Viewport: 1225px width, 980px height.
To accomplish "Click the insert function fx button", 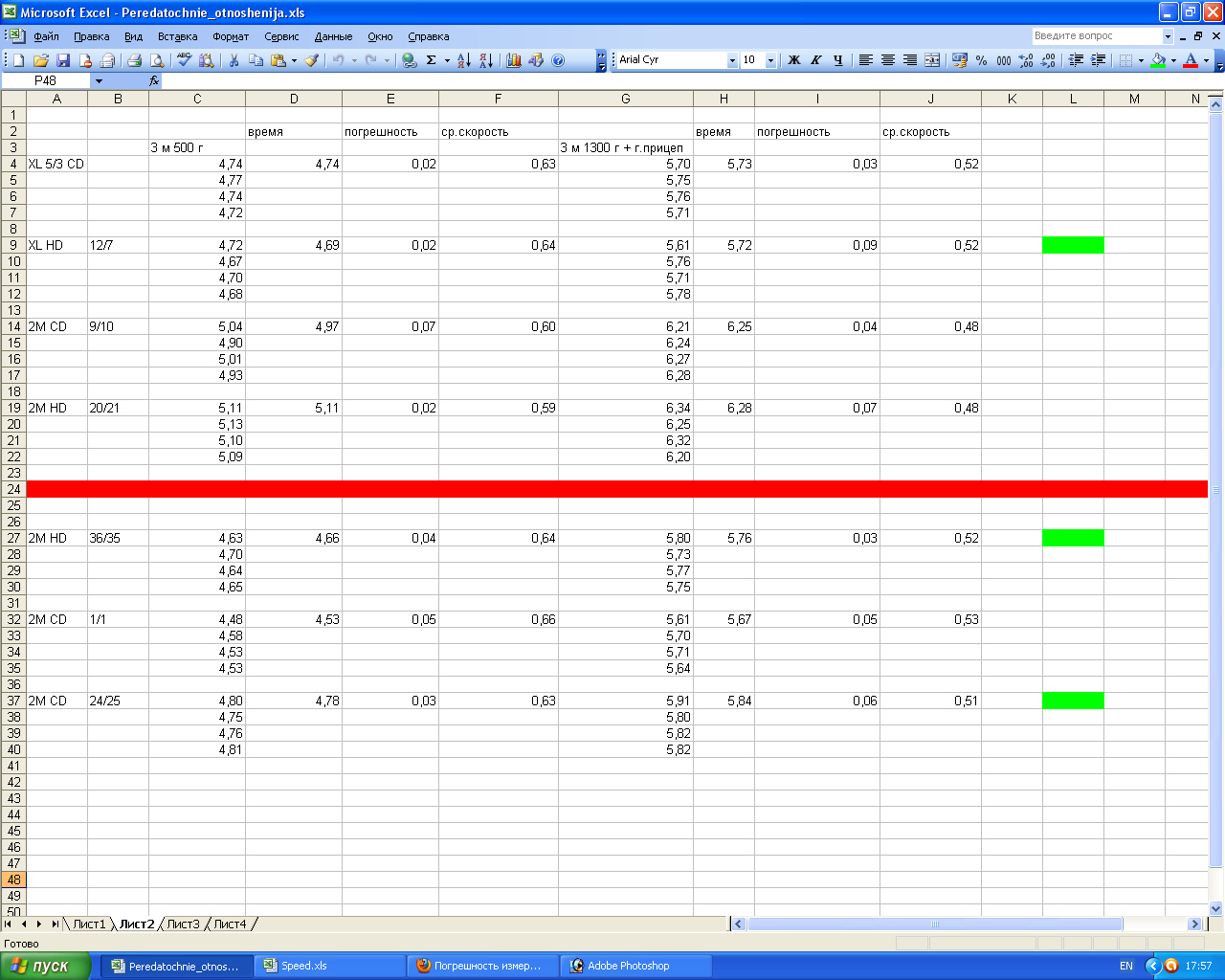I will tap(154, 81).
